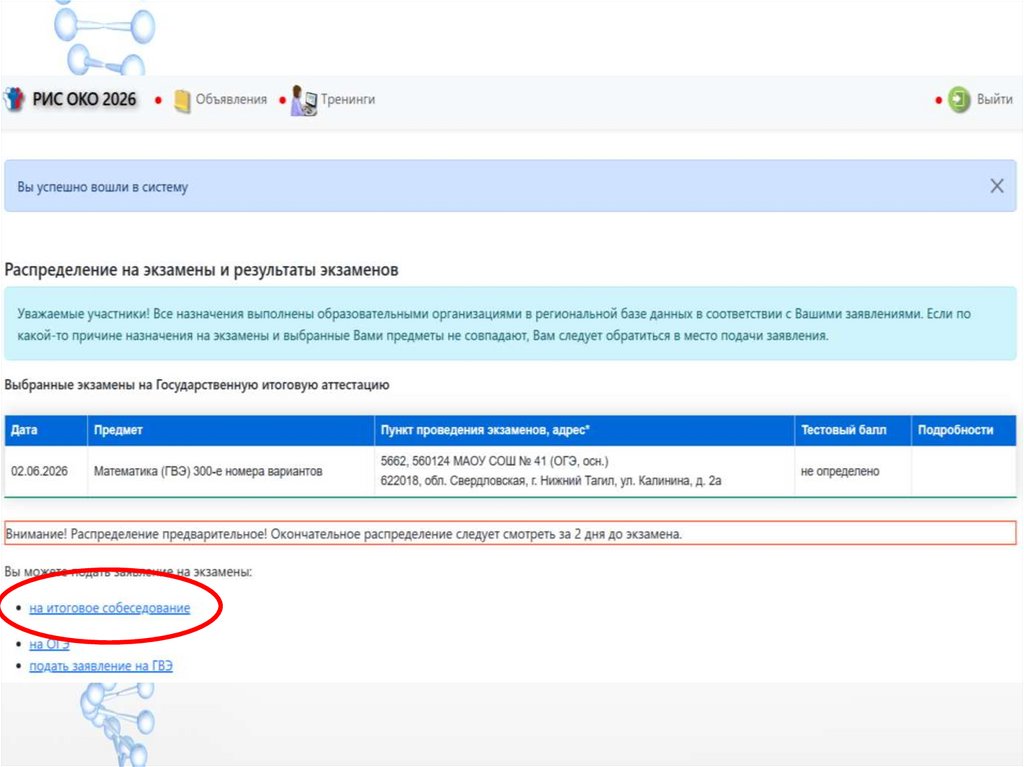Screen dimensions: 1024x767
Task: Click the 'Внимание! Распределение предварительное!' warning text
Action: point(344,534)
